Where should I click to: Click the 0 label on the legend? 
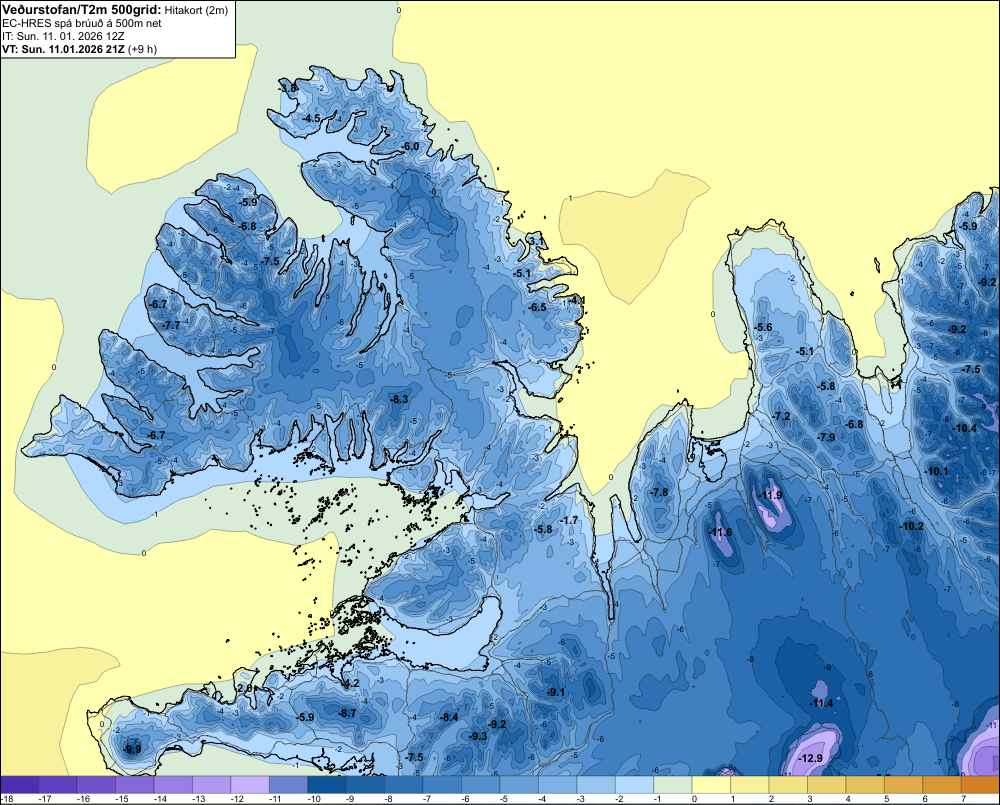coord(694,799)
